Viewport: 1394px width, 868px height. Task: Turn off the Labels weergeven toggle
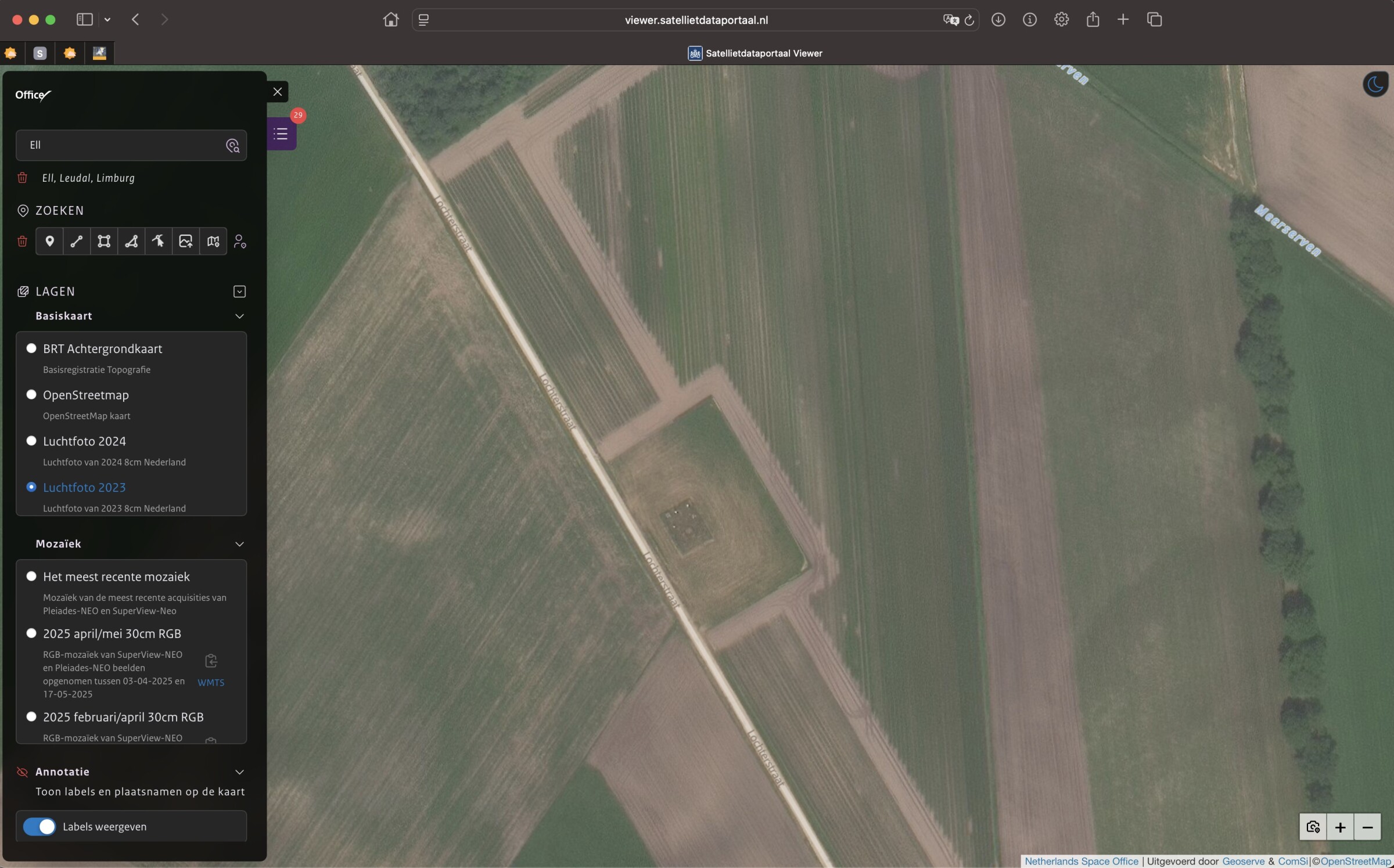[x=39, y=827]
